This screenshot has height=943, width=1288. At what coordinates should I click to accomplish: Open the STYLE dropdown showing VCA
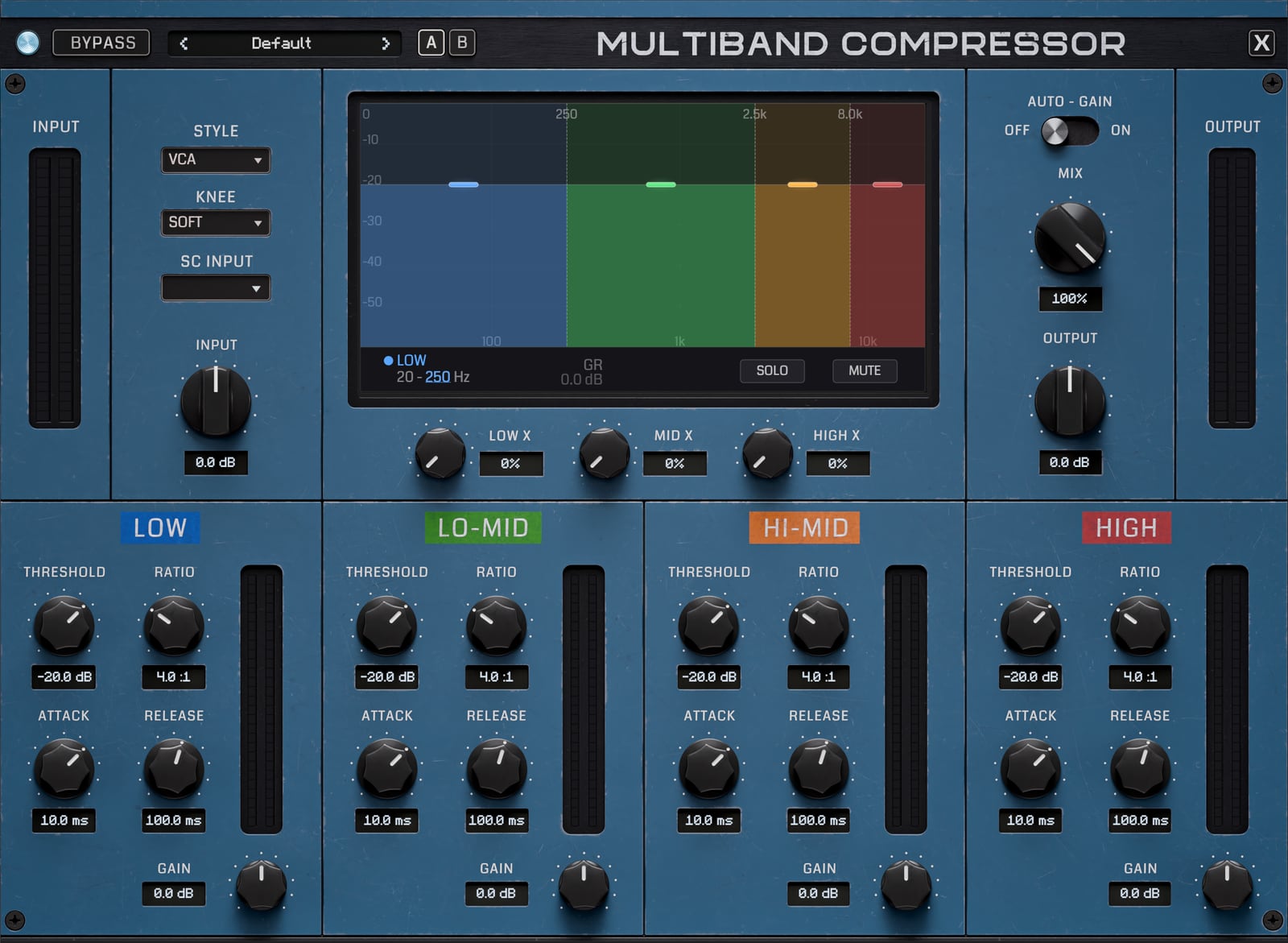tap(216, 159)
